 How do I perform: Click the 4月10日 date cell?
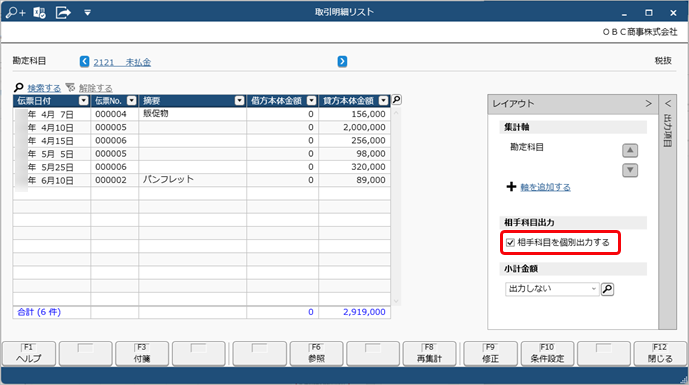(52, 127)
